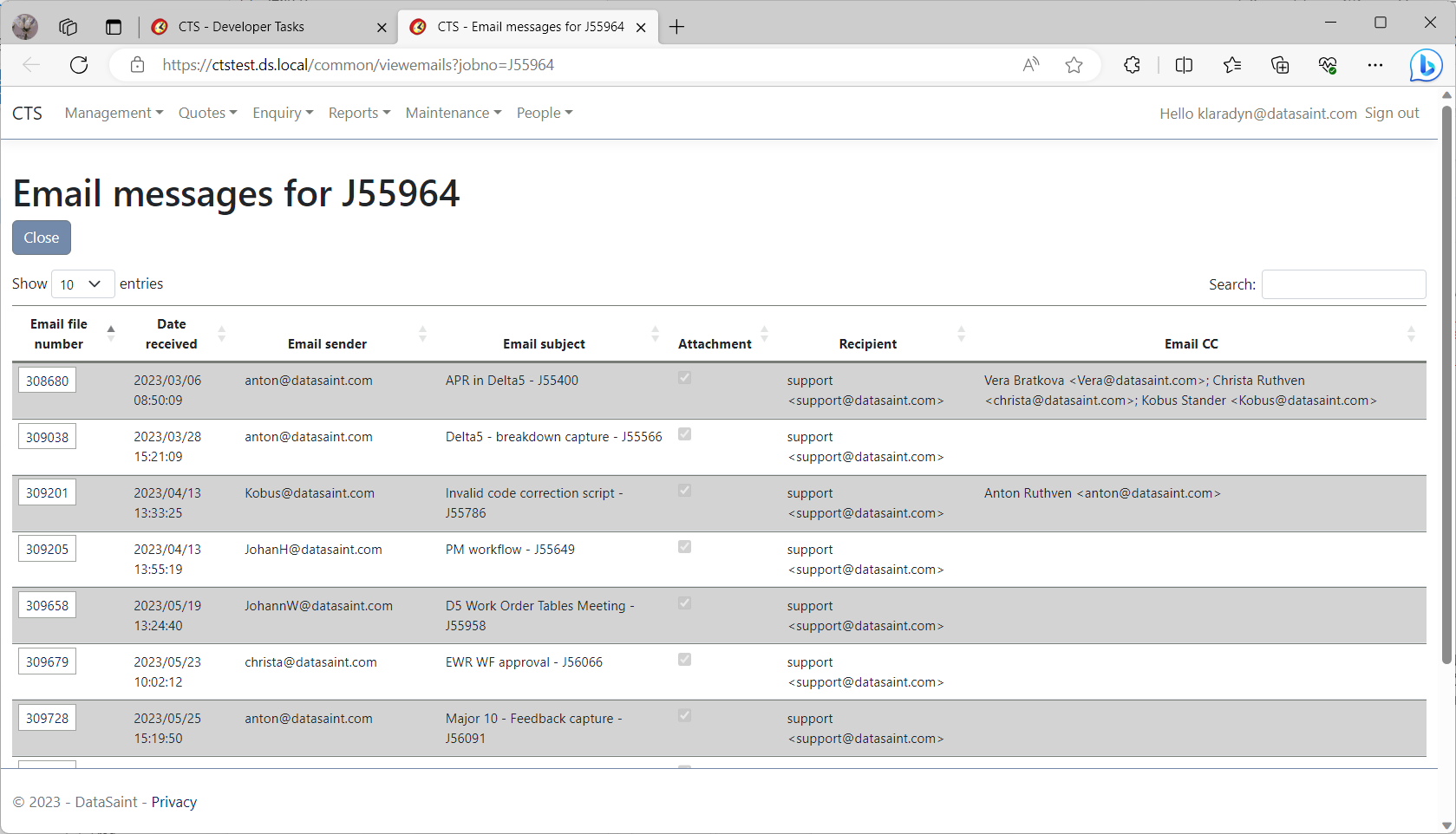Close the CTS - Developer Tasks tab
The height and width of the screenshot is (834, 1456).
coord(382,28)
